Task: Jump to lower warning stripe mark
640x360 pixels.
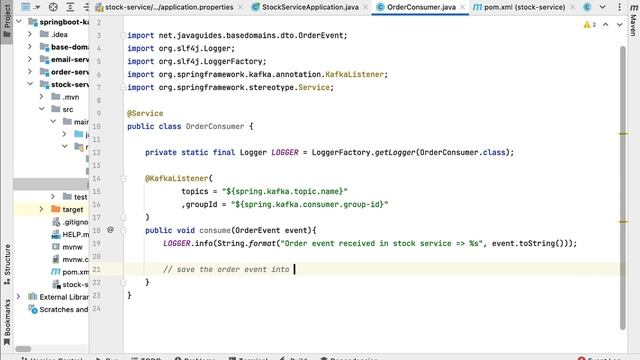Action: (623, 222)
